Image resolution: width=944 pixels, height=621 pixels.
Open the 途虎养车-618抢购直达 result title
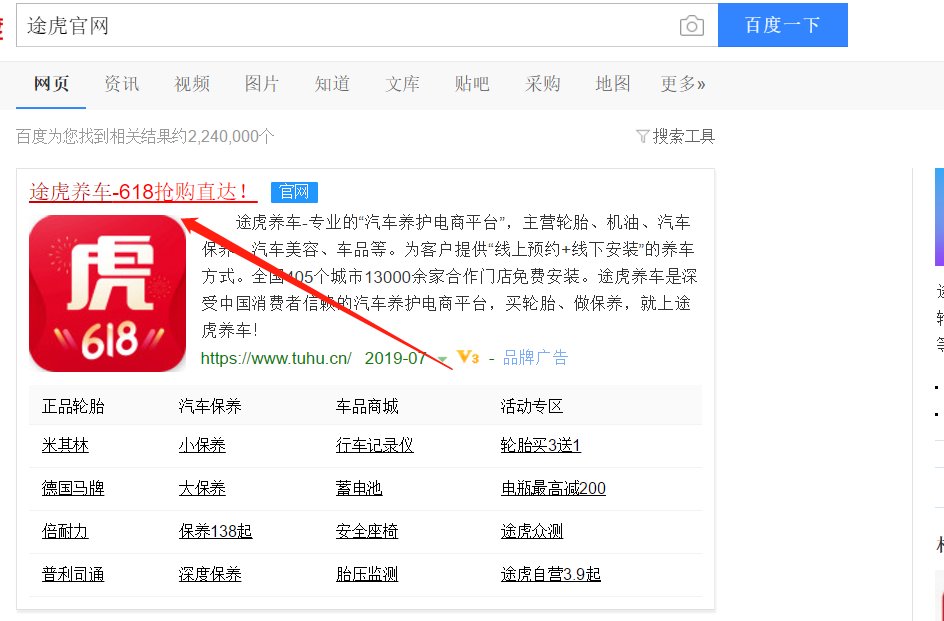coord(139,191)
